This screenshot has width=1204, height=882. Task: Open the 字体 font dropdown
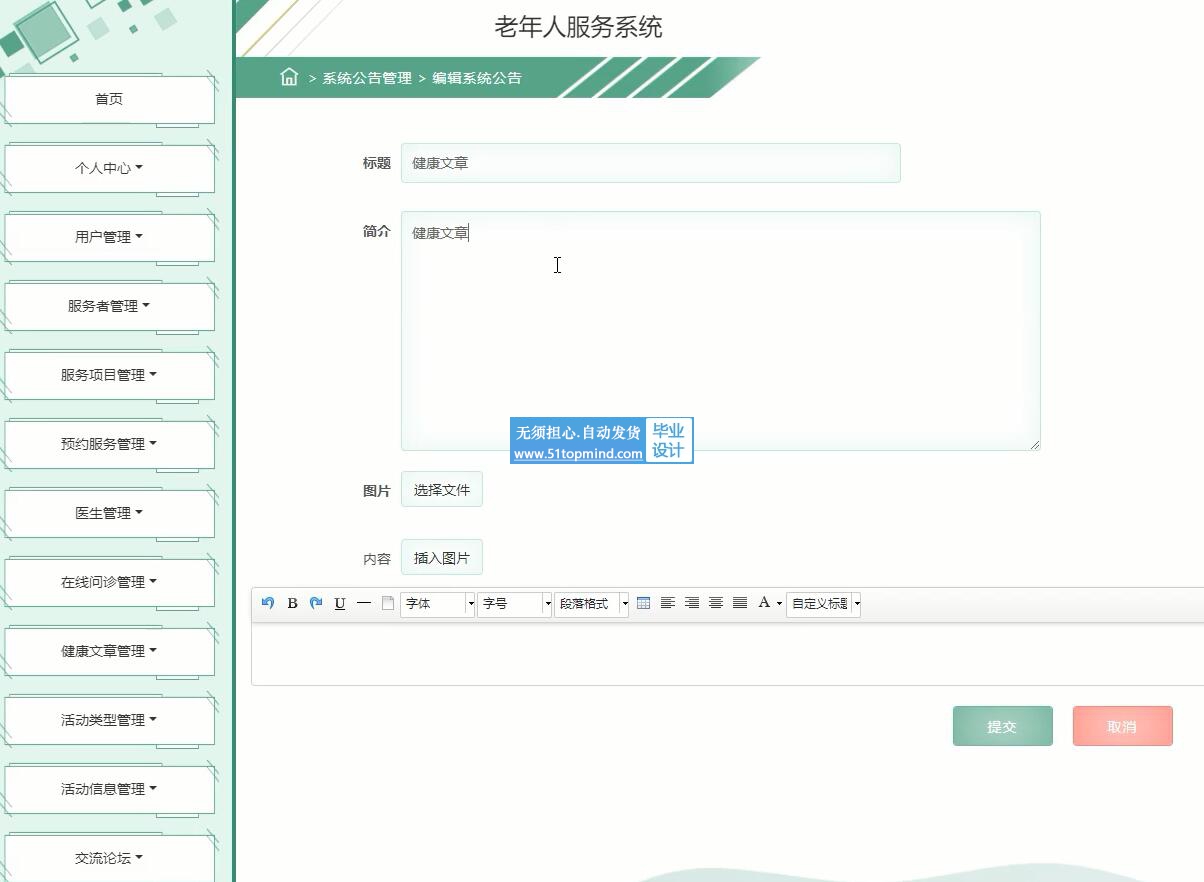coord(437,604)
